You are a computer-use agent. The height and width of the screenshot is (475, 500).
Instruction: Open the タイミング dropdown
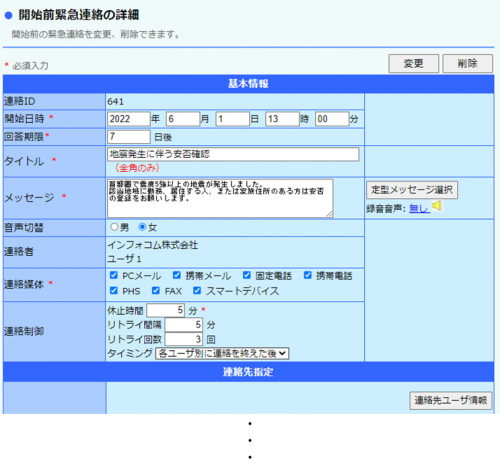click(x=222, y=353)
